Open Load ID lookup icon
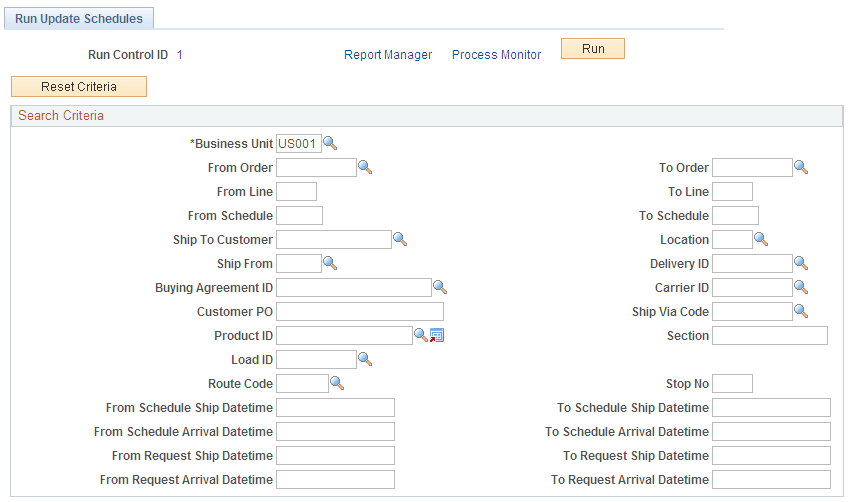This screenshot has width=851, height=502. pyautogui.click(x=365, y=359)
